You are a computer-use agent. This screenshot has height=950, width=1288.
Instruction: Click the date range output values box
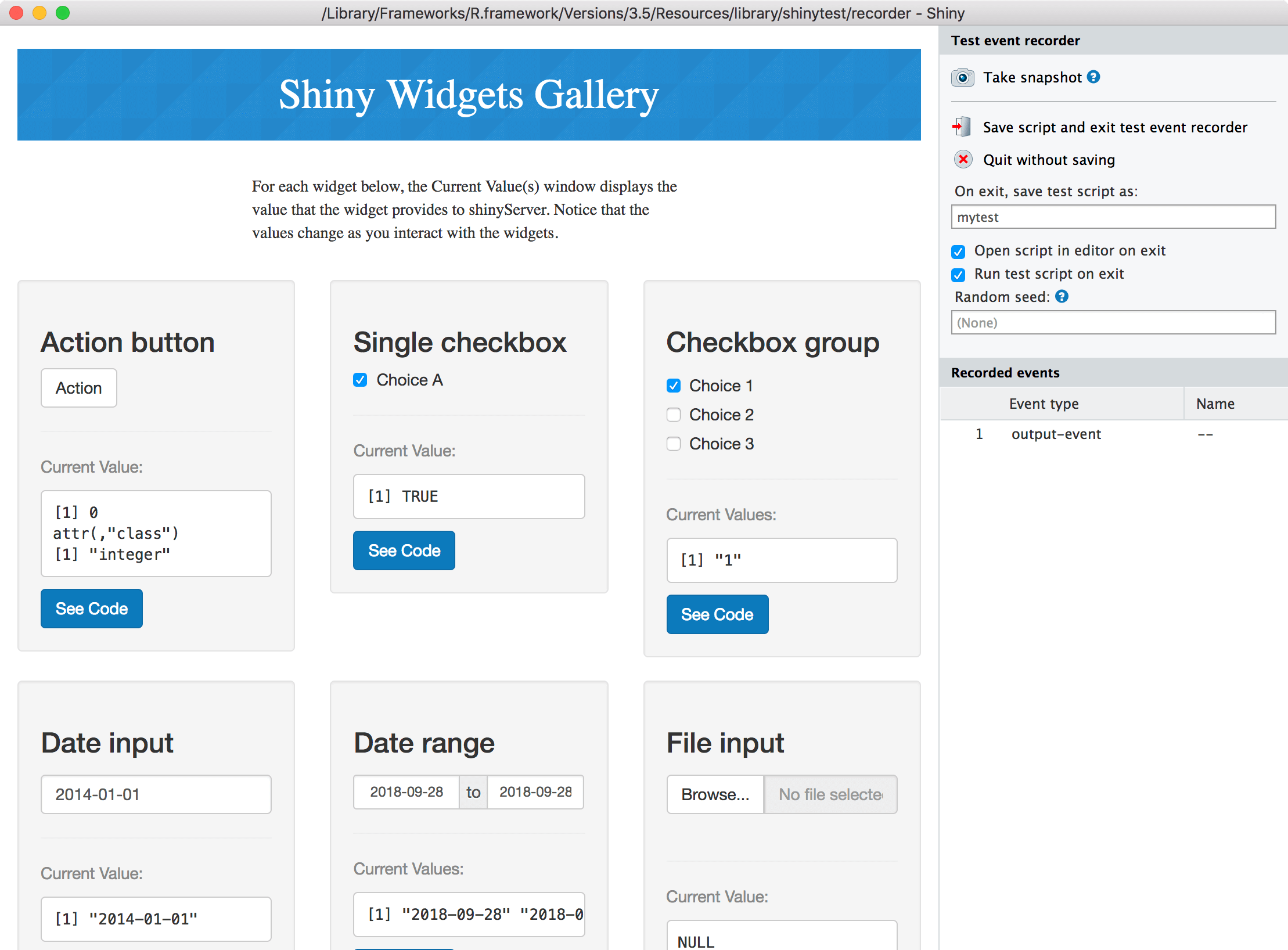[x=469, y=915]
